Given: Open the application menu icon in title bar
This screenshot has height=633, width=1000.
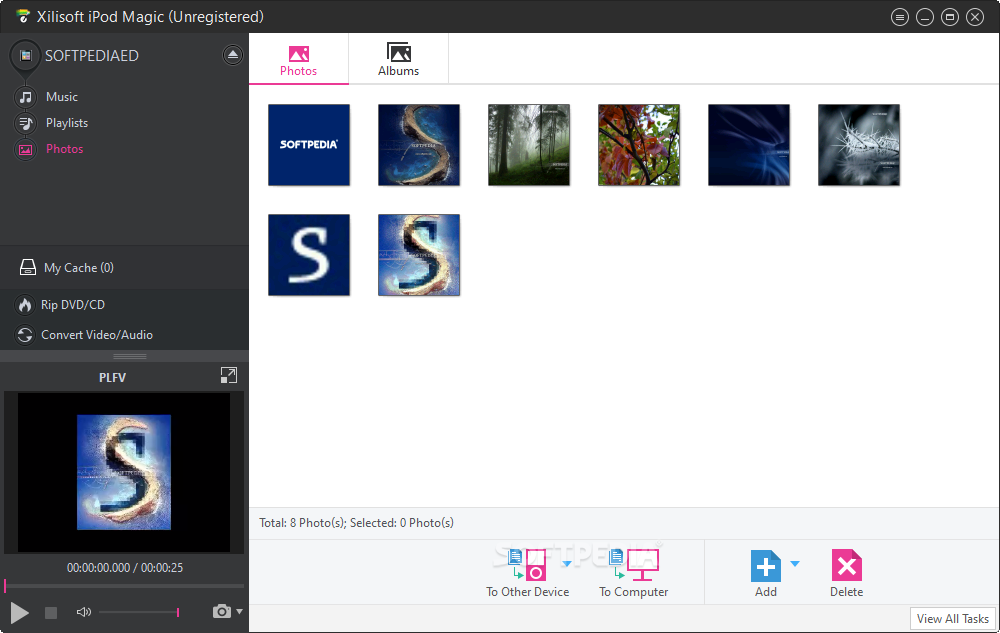Looking at the screenshot, I should click(900, 17).
